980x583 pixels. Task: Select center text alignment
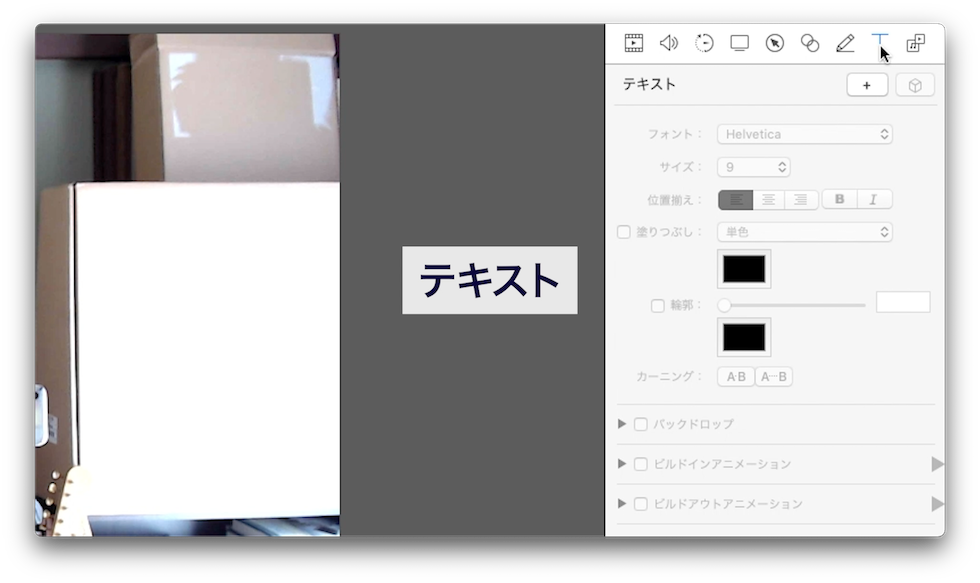coord(767,199)
